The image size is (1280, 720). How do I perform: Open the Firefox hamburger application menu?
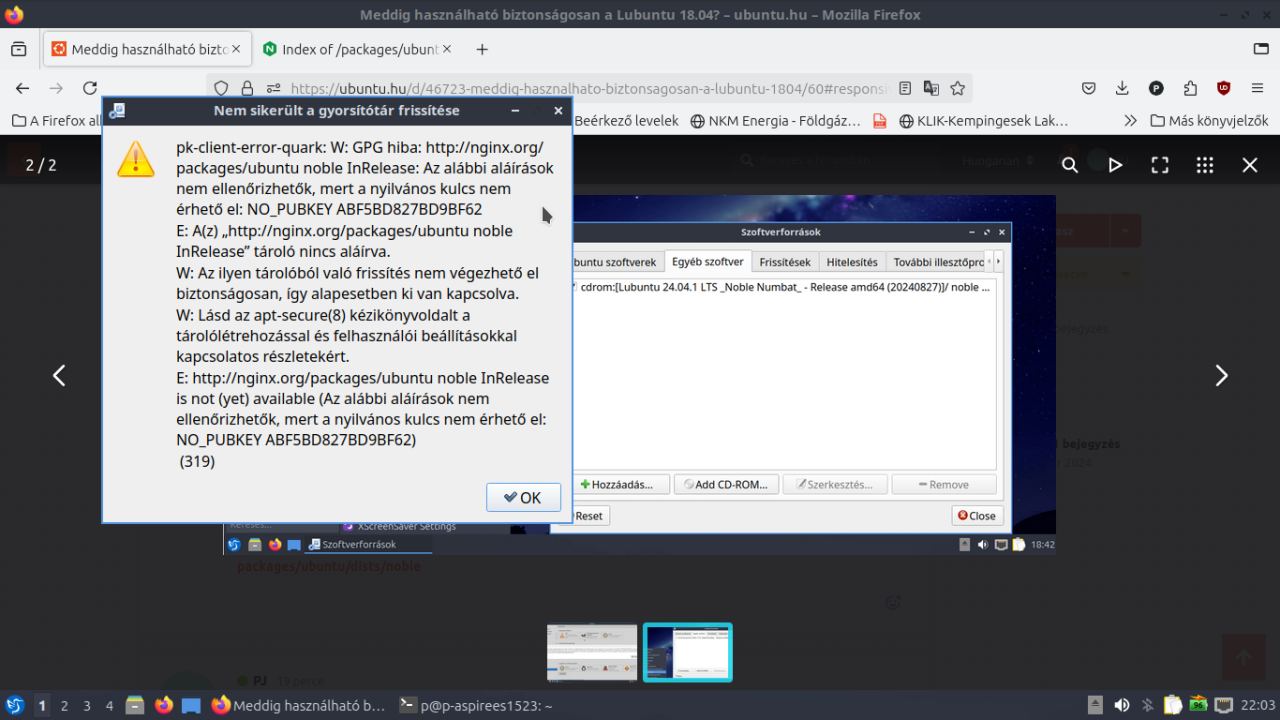1257,88
